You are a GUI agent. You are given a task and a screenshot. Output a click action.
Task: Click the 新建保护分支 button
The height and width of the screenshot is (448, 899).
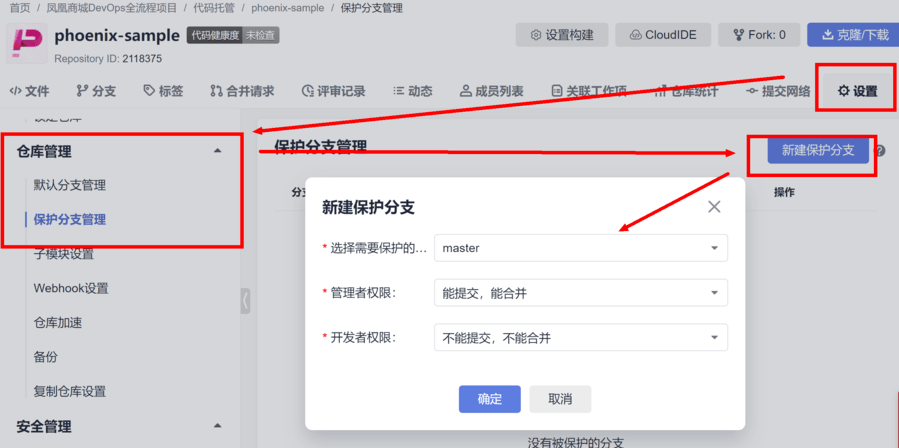point(818,151)
